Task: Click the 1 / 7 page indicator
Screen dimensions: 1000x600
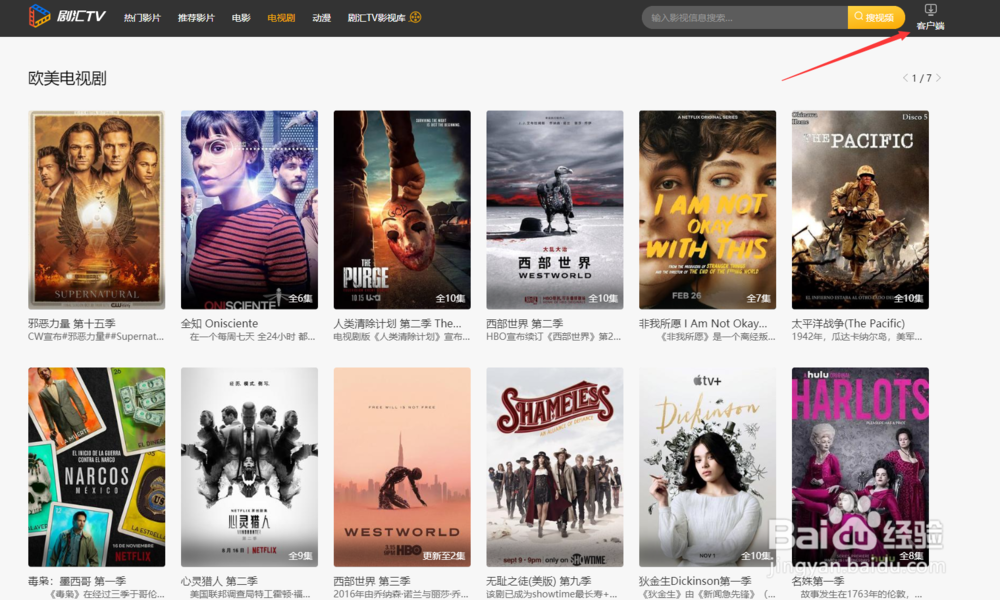Action: point(922,78)
